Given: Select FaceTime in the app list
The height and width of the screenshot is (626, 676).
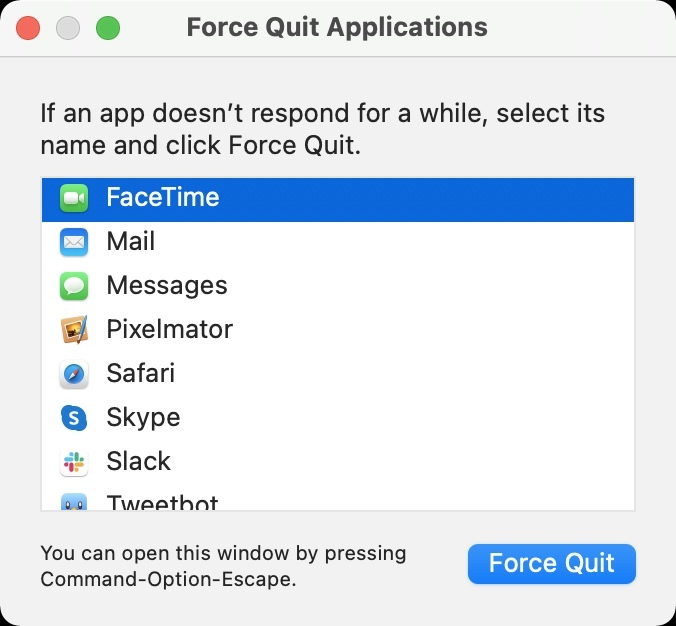Looking at the screenshot, I should point(163,198).
